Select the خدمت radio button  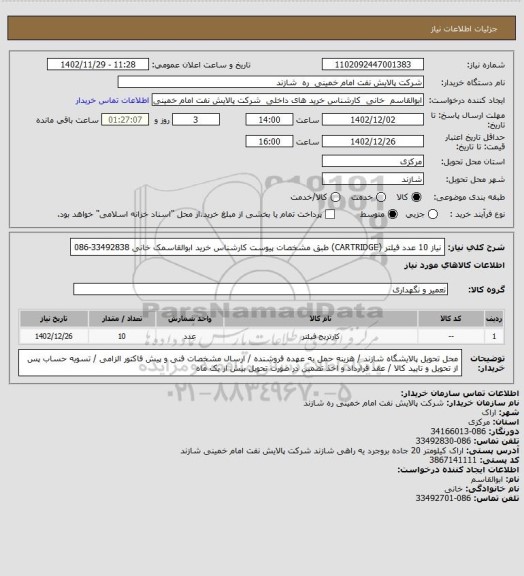point(381,197)
